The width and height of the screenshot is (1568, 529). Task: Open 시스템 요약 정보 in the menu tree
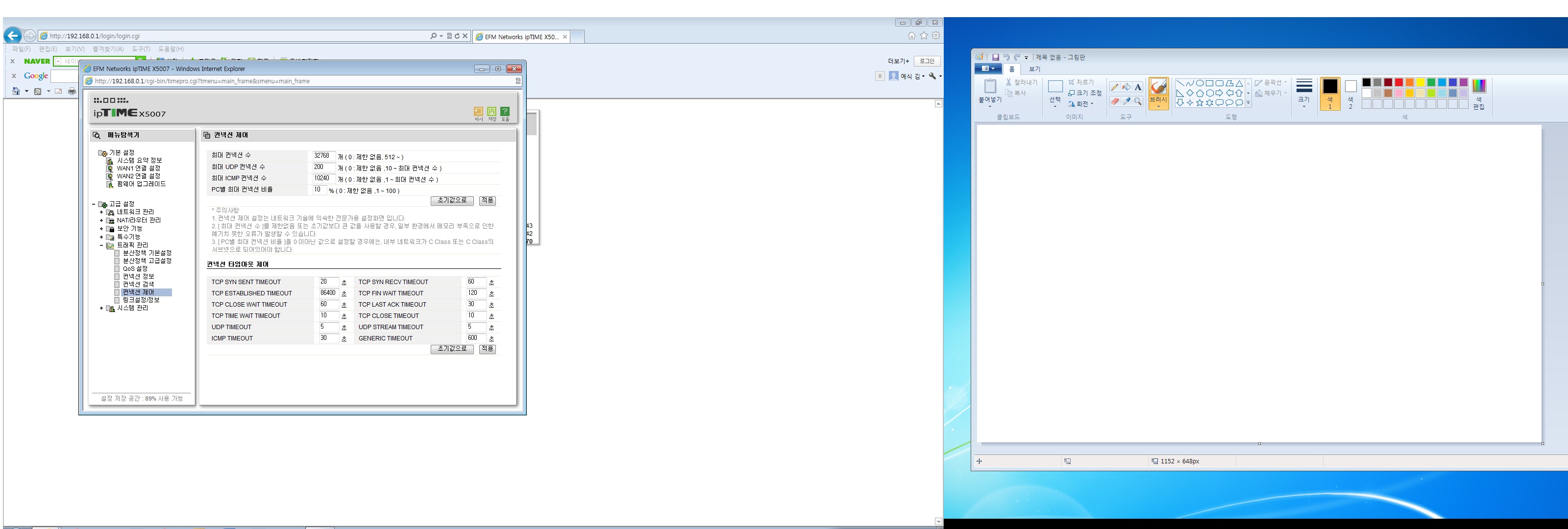pos(139,160)
